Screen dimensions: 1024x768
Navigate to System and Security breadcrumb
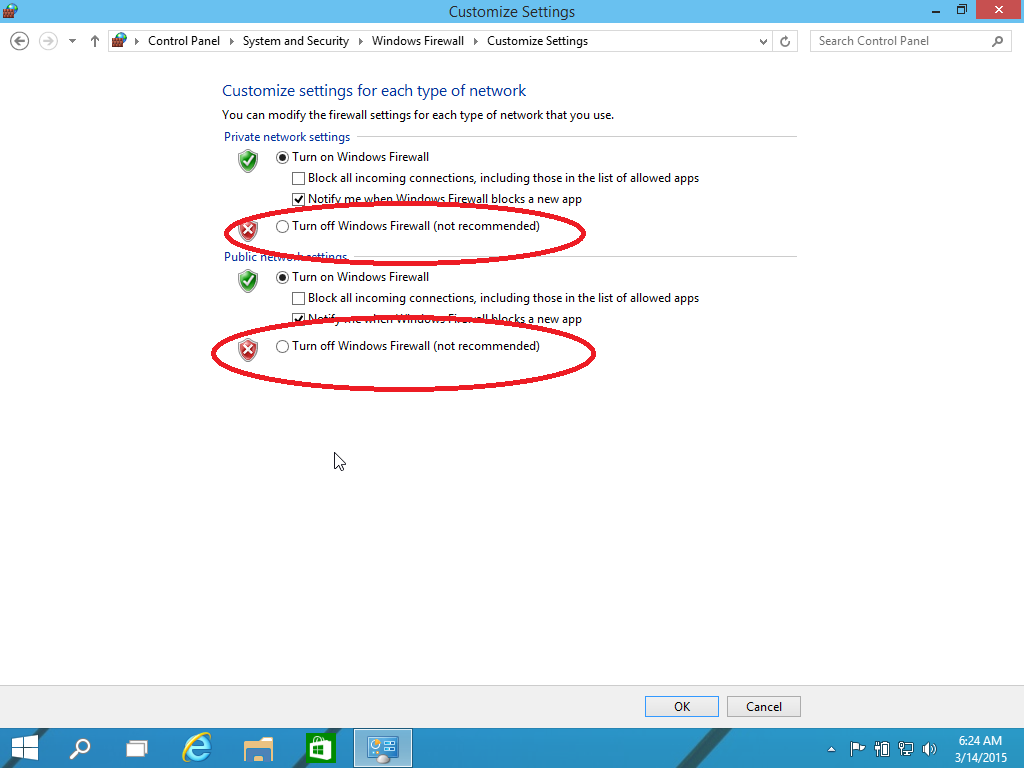click(295, 41)
